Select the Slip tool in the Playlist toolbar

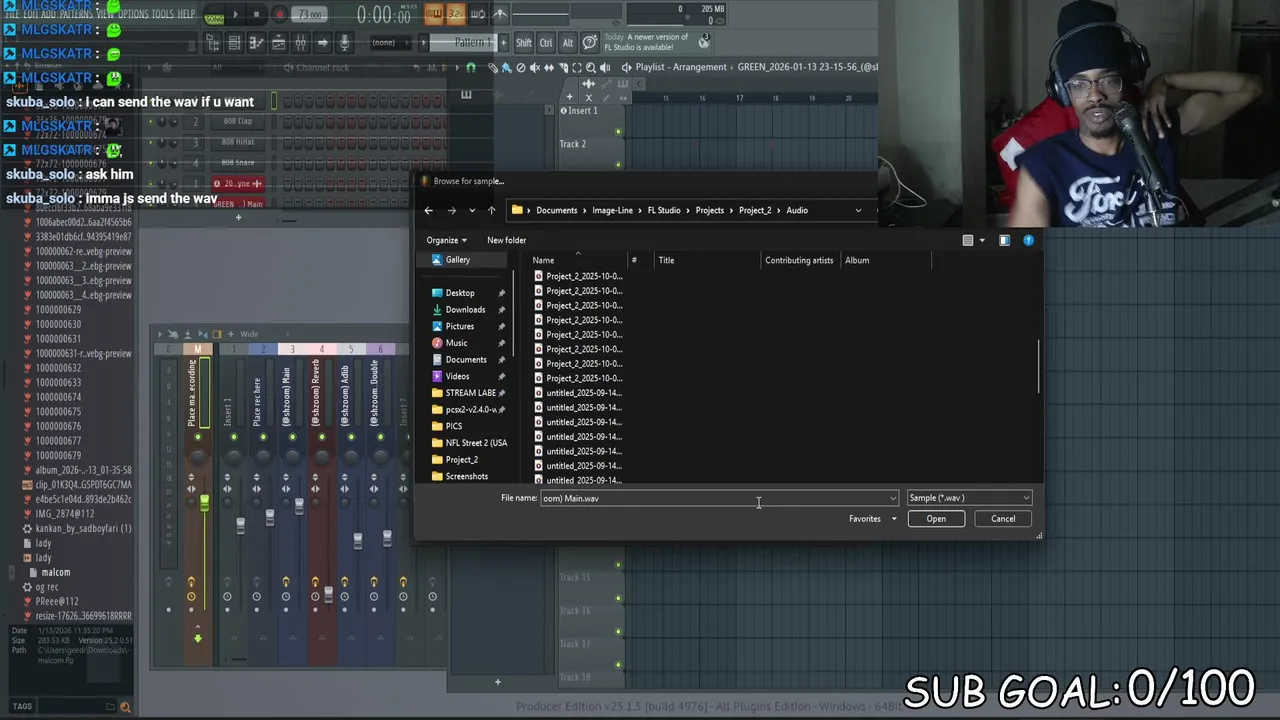(x=549, y=67)
